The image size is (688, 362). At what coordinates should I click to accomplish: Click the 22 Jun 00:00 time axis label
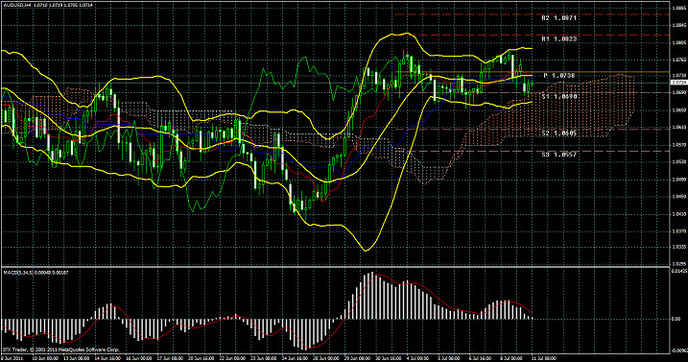pyautogui.click(x=233, y=358)
